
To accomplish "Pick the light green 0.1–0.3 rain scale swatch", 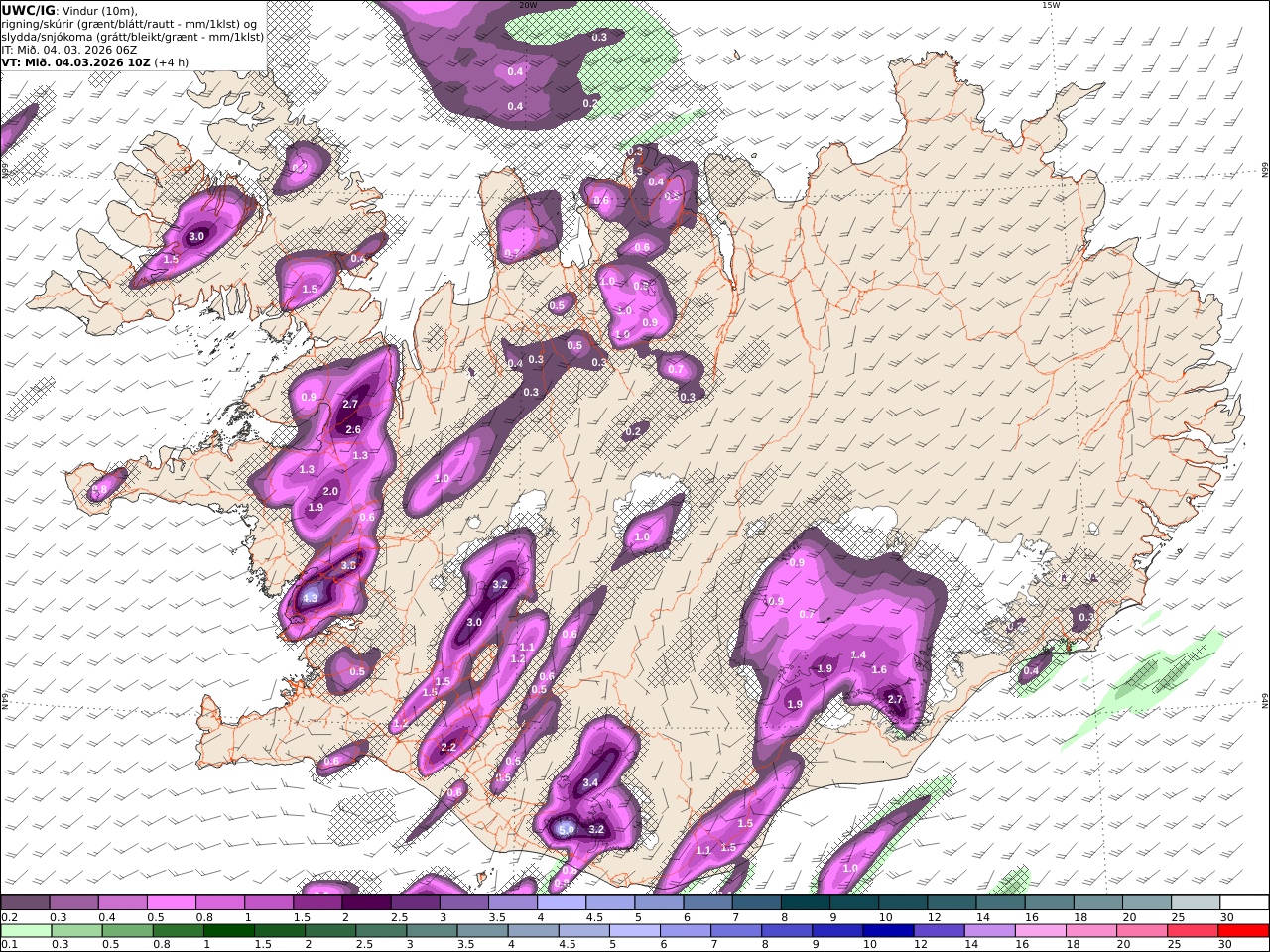I will pos(26,930).
